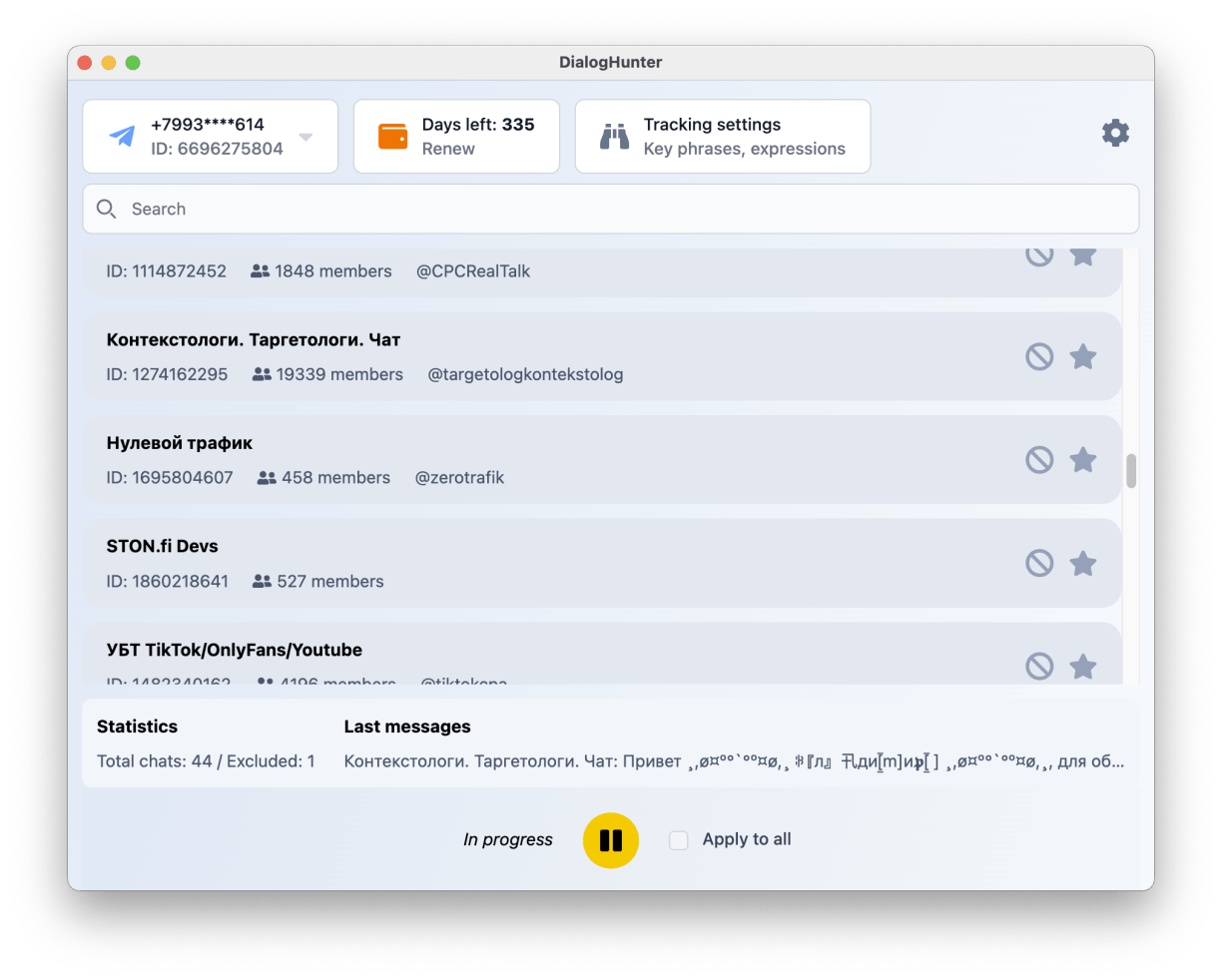Click the Telegram paper plane account icon
Image resolution: width=1222 pixels, height=980 pixels.
point(122,137)
